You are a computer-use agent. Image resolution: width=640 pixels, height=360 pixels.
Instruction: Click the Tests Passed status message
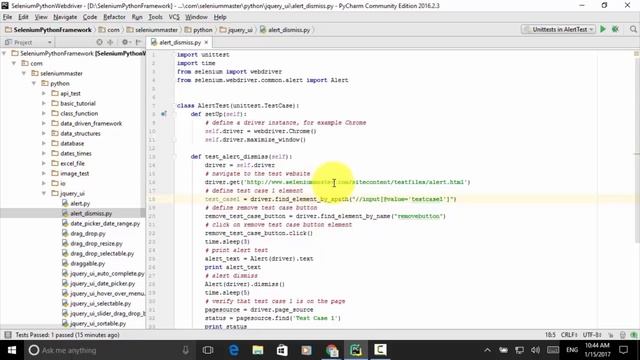coord(67,335)
